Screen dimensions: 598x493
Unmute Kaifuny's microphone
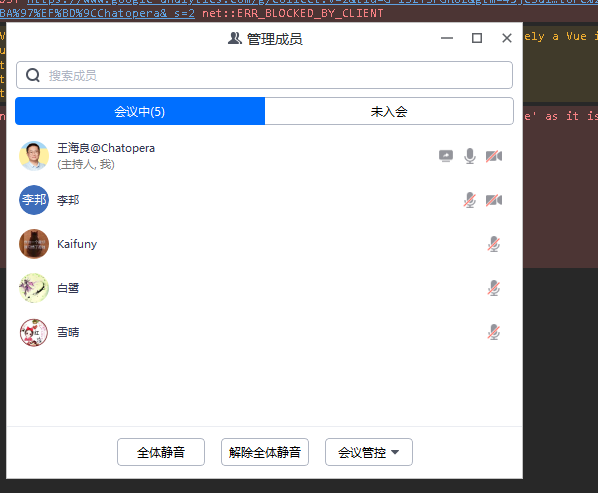494,244
